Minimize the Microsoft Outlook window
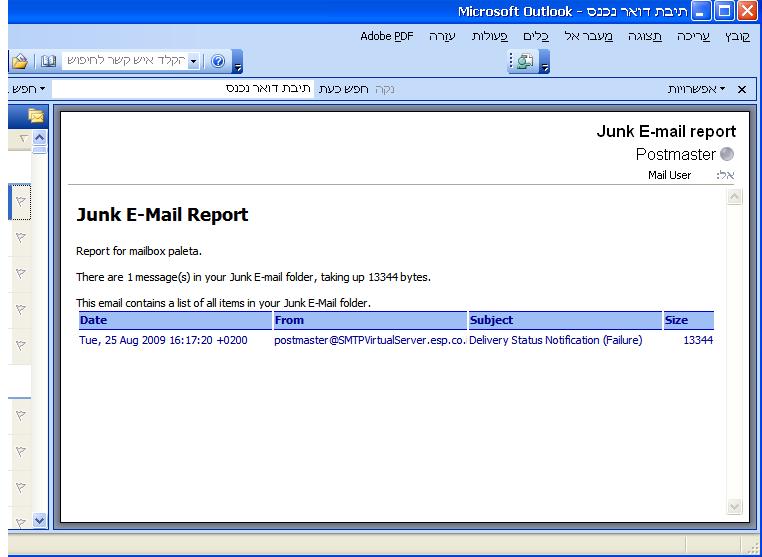The height and width of the screenshot is (557, 762). 700,12
